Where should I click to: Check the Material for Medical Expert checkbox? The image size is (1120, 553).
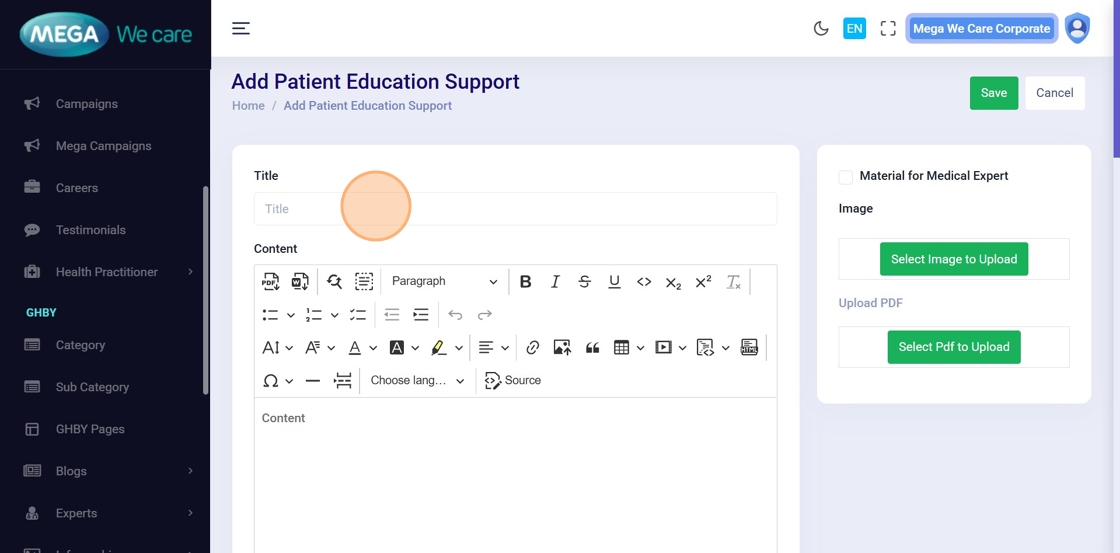846,177
